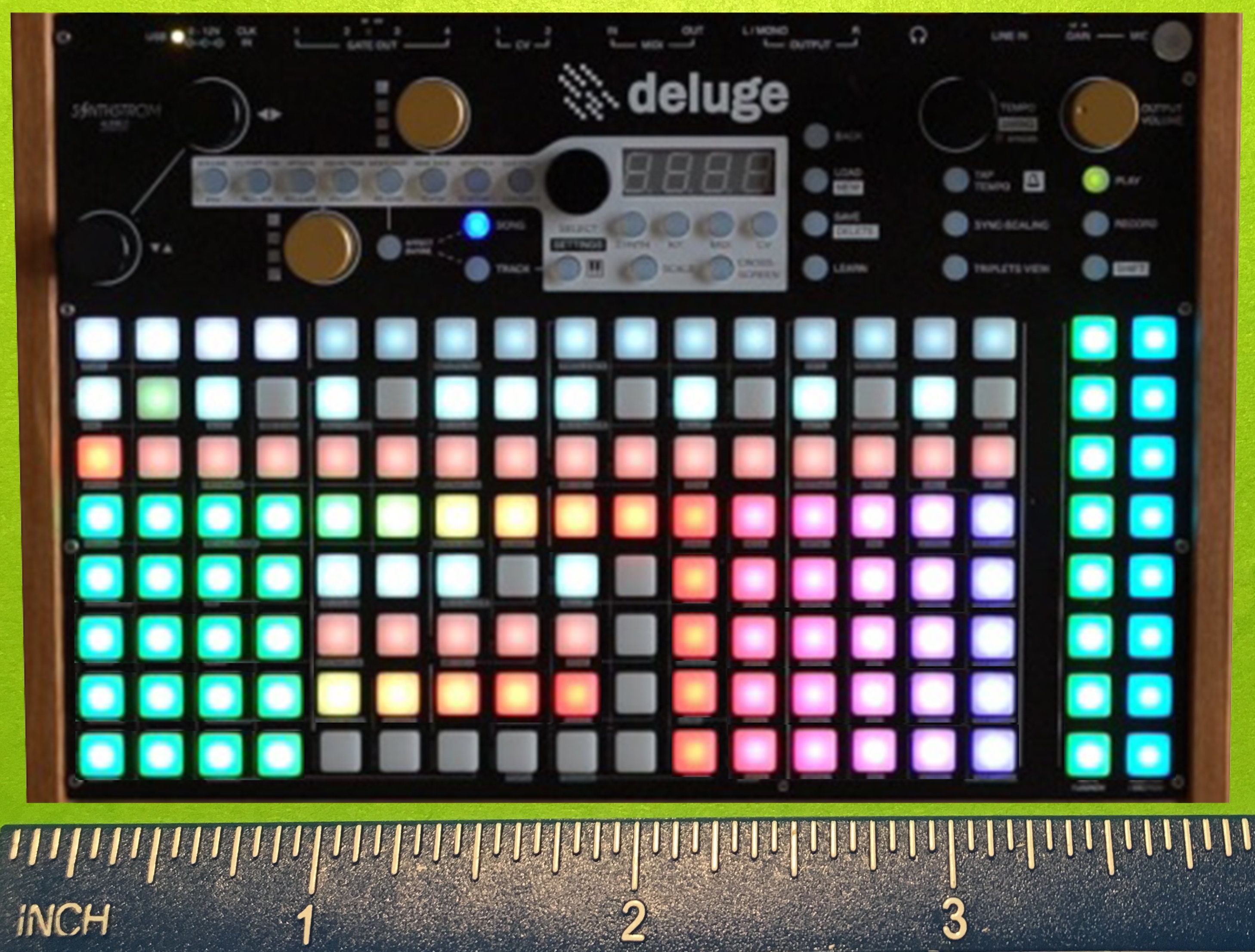The width and height of the screenshot is (1255, 952).
Task: Tap the purple pad ending the fourth row
Action: coord(993,517)
